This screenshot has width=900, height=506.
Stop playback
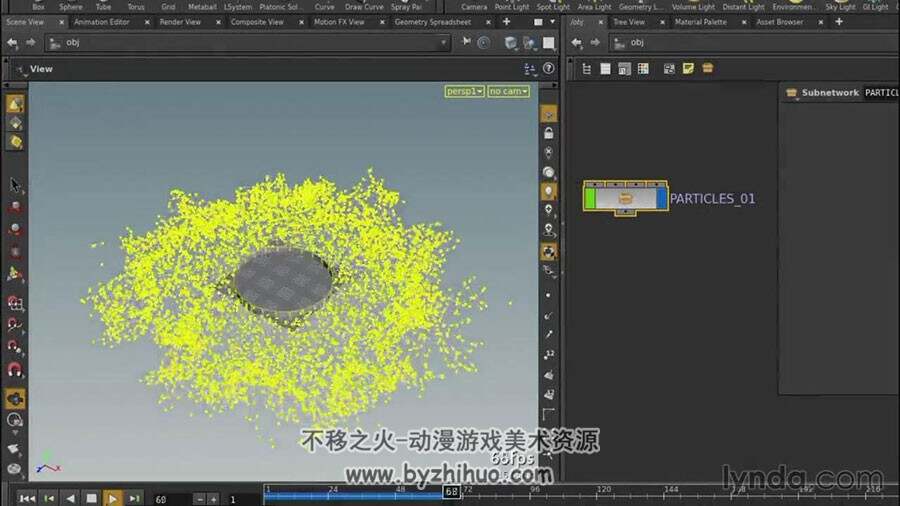91,499
